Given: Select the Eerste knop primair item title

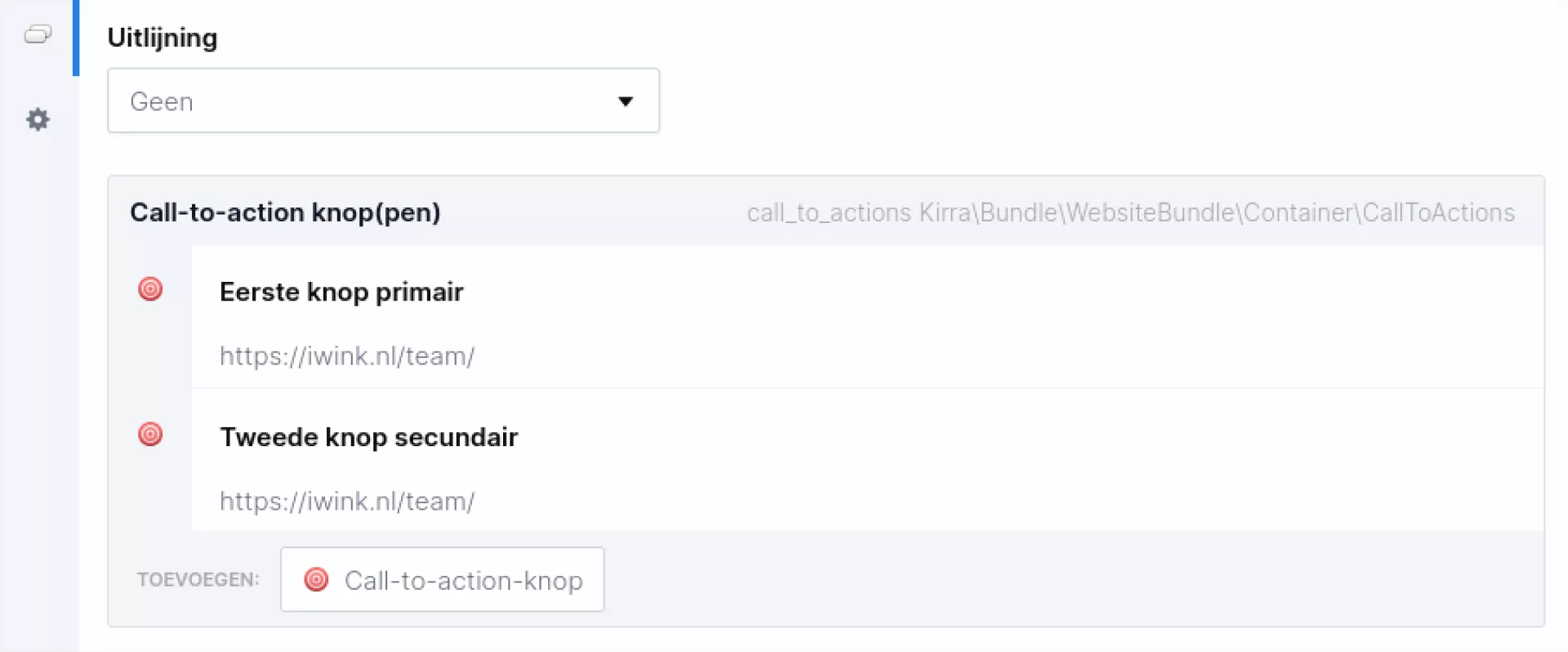Looking at the screenshot, I should pyautogui.click(x=341, y=292).
